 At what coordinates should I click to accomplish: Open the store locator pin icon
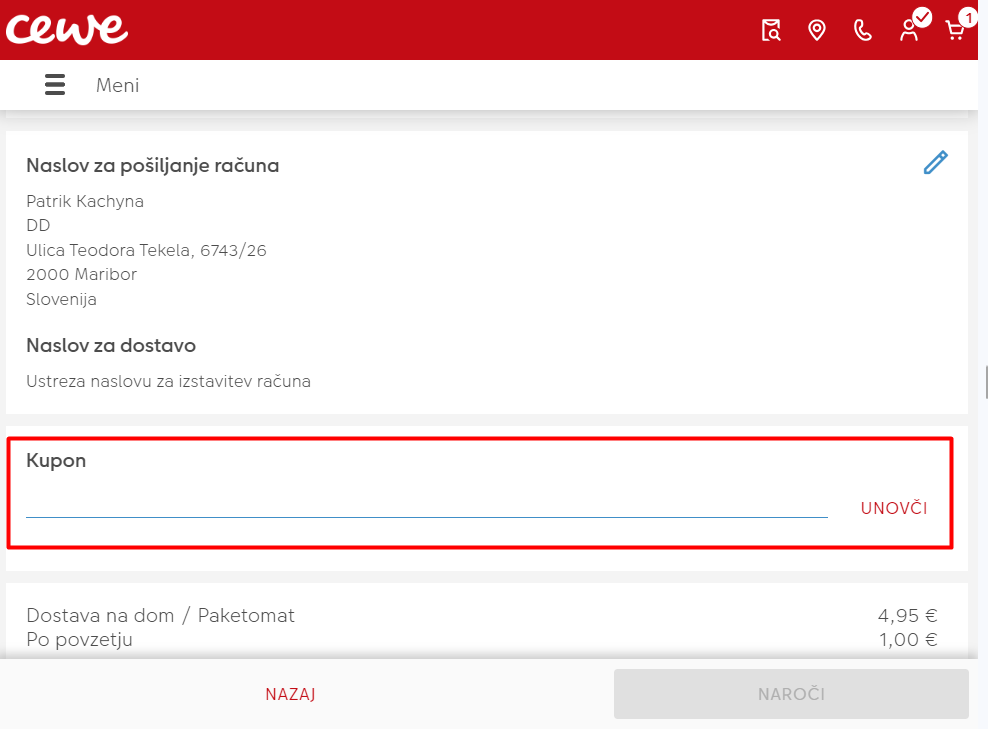click(x=817, y=30)
